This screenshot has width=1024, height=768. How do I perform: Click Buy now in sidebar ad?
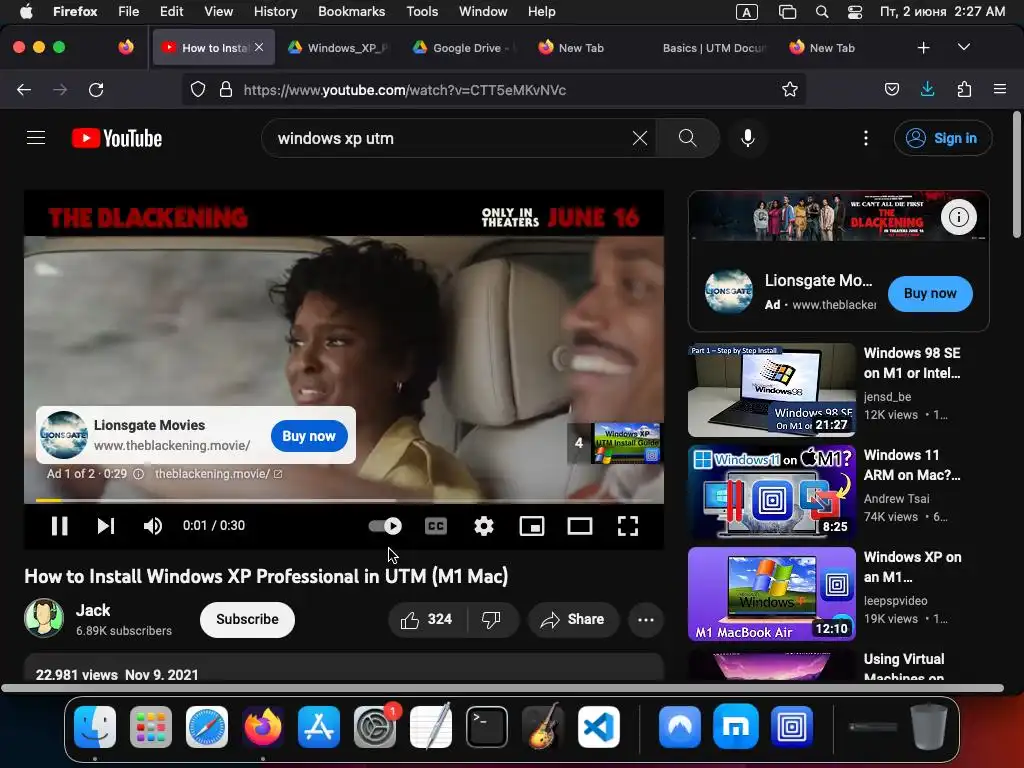(930, 294)
